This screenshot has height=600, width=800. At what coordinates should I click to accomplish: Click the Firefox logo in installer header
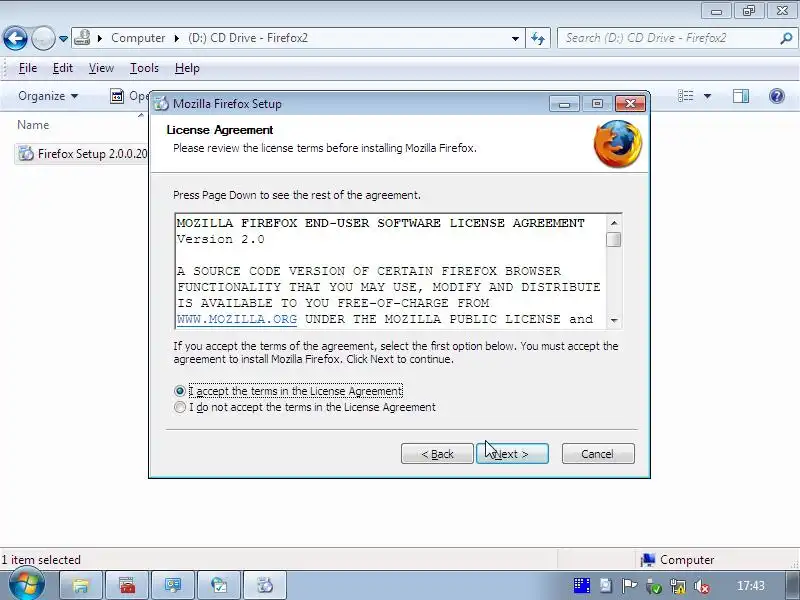coord(618,143)
